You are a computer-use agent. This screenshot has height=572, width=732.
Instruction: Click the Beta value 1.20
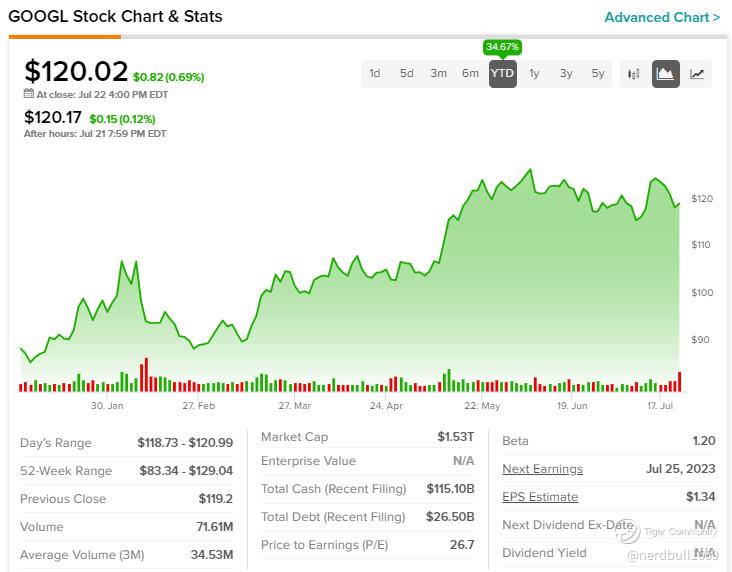704,441
